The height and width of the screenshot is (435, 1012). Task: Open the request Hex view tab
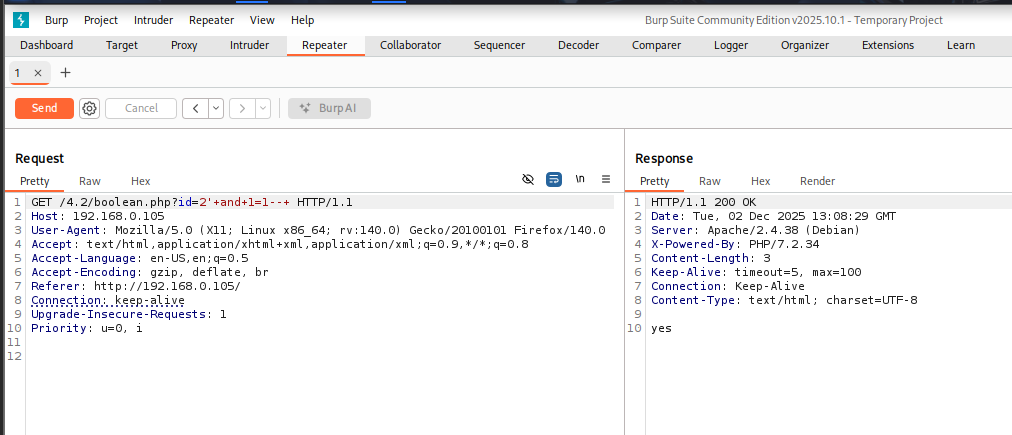click(x=140, y=181)
